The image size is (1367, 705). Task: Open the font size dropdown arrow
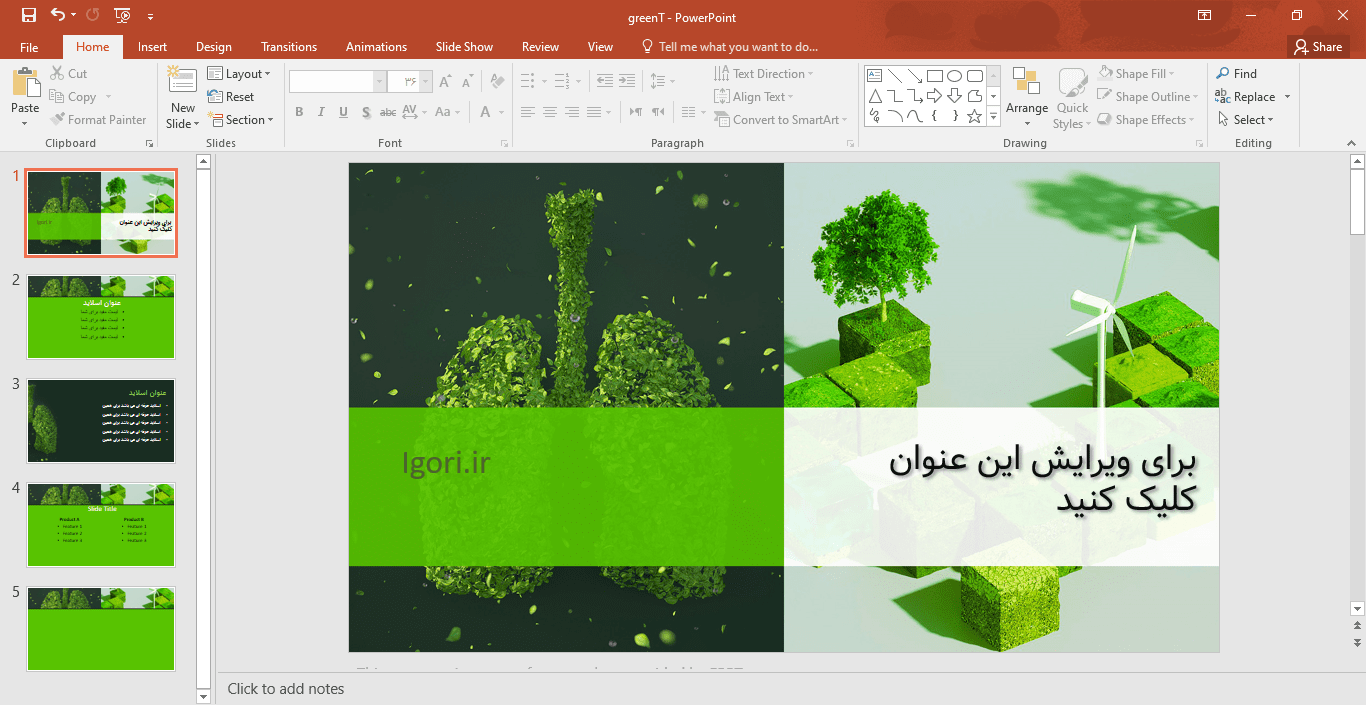(x=427, y=82)
